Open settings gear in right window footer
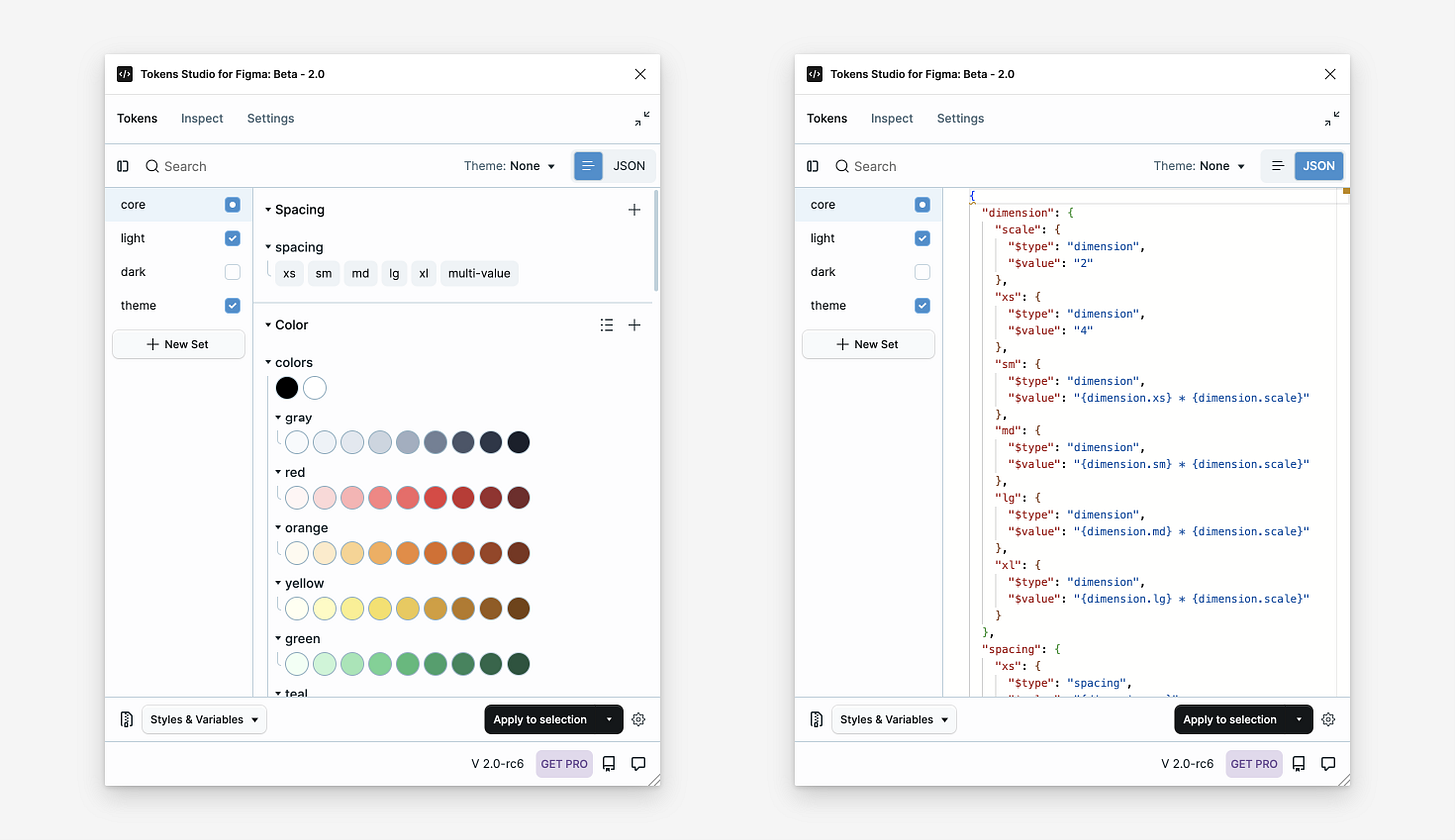Image resolution: width=1455 pixels, height=840 pixels. point(1328,719)
